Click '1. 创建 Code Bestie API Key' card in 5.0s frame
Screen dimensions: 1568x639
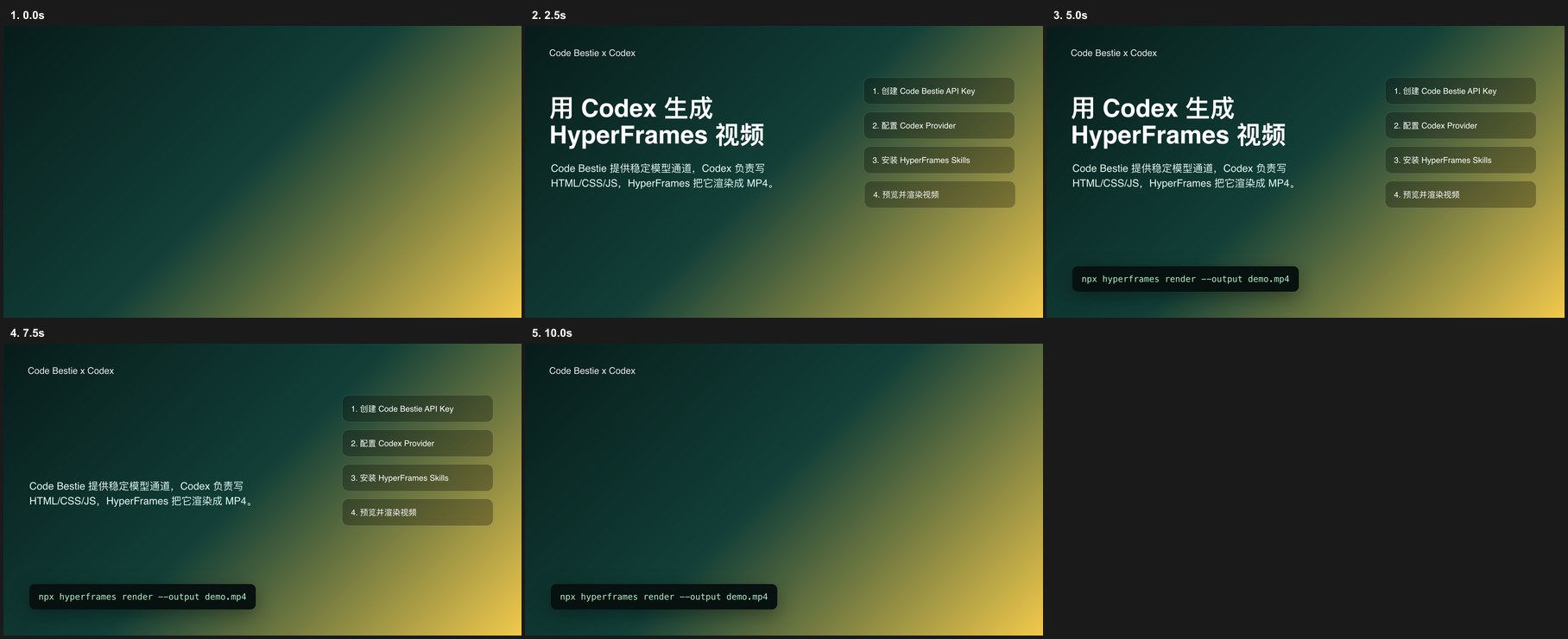pos(1461,92)
